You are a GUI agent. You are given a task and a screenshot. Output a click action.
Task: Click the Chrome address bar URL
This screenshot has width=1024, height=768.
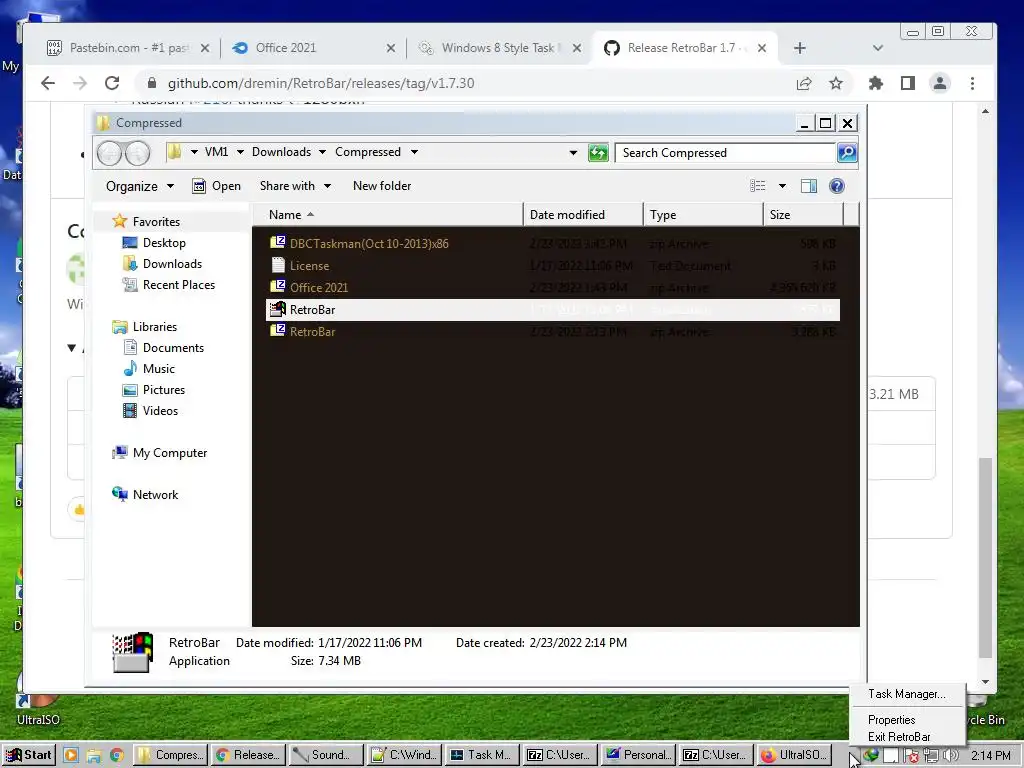[x=321, y=83]
